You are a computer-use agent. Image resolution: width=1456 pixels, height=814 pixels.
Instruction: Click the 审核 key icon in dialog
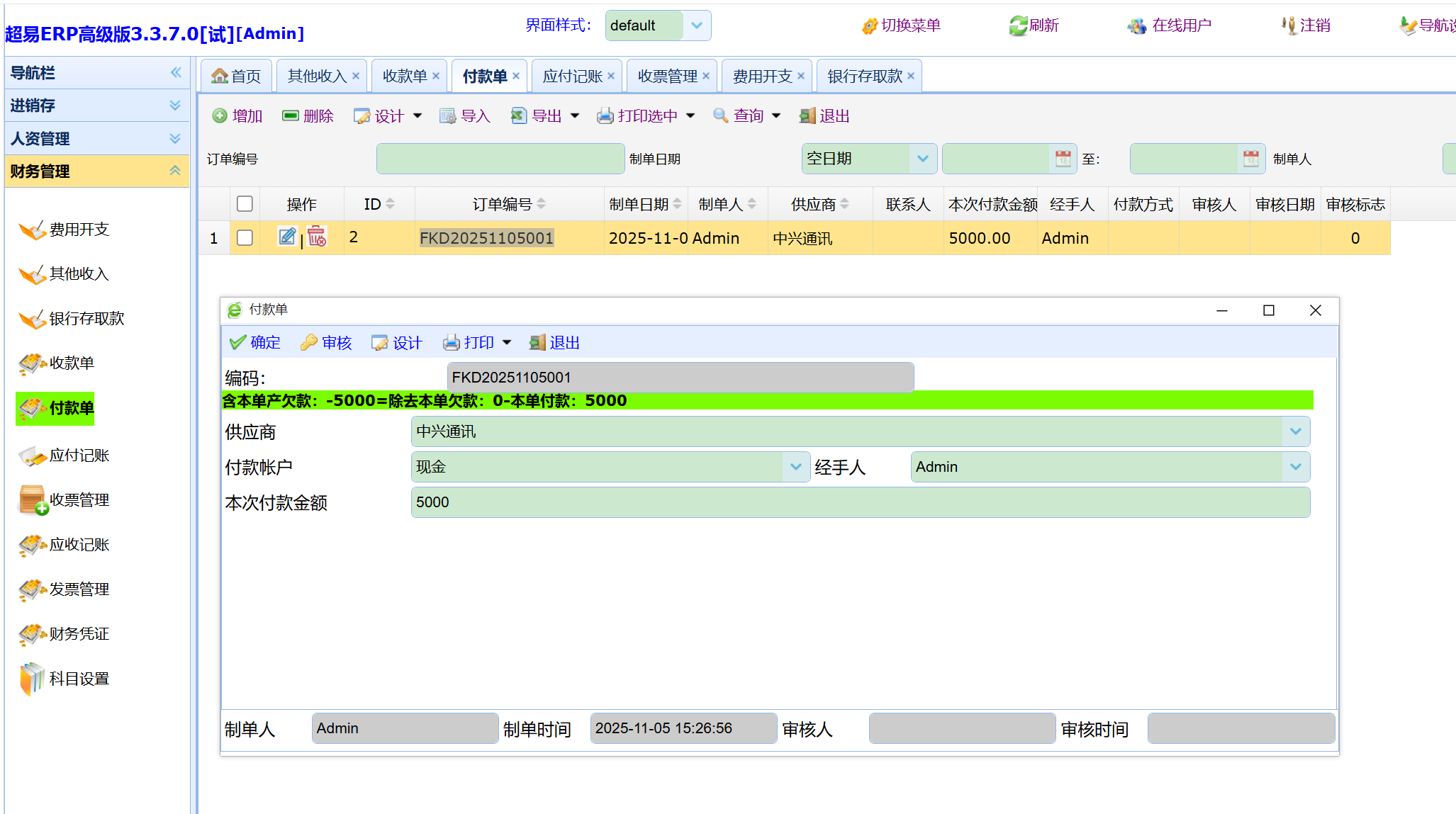pyautogui.click(x=309, y=343)
